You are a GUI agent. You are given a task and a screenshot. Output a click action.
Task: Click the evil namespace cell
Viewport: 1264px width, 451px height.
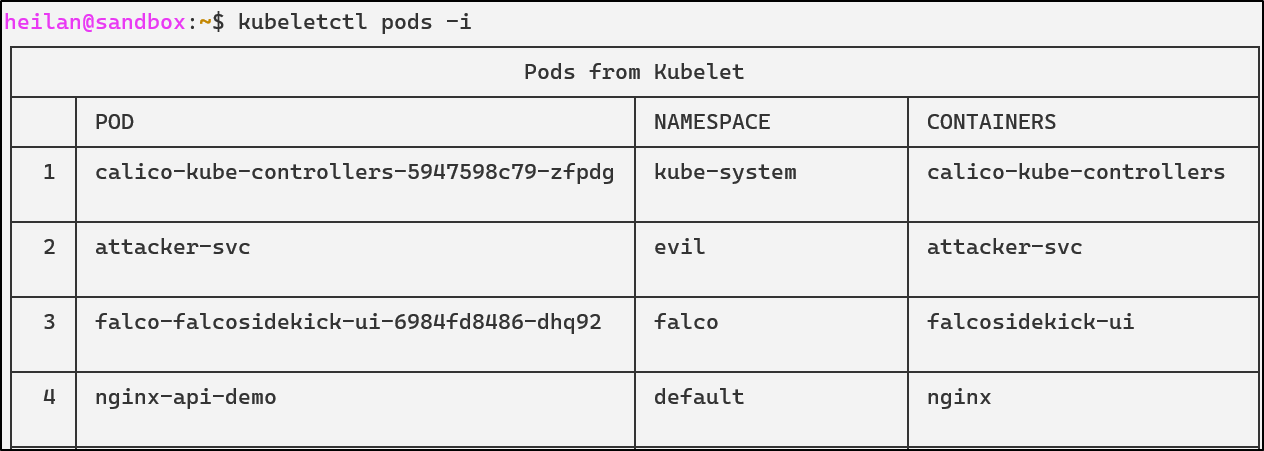(679, 247)
